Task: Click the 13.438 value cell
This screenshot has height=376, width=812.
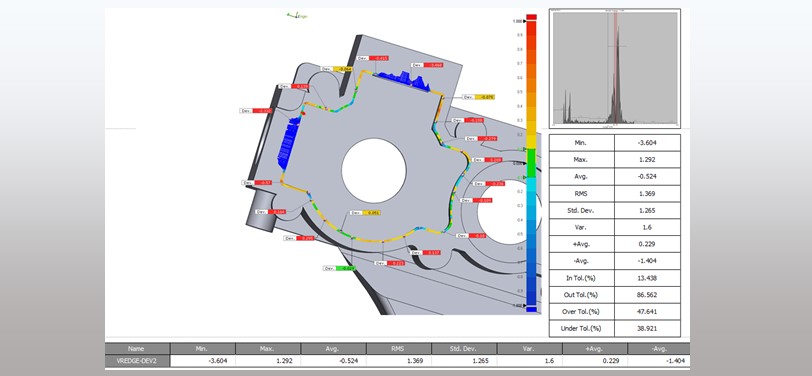Action: (647, 278)
